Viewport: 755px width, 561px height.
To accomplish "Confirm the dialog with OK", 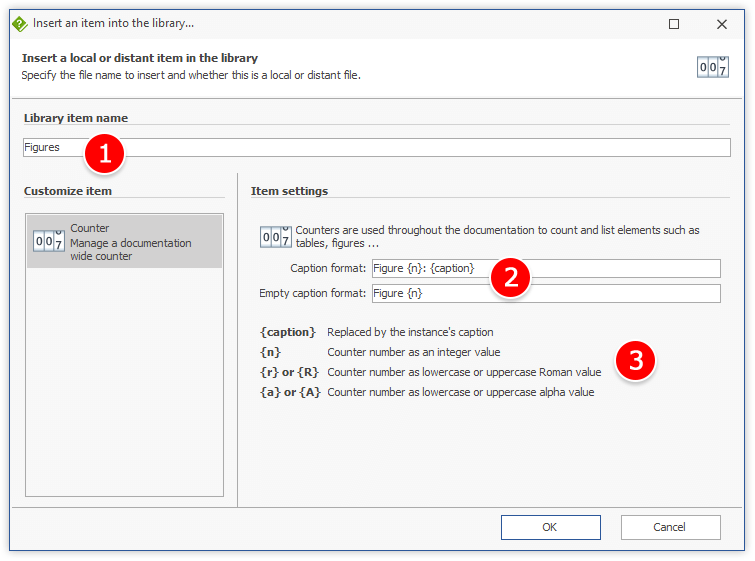I will pyautogui.click(x=550, y=527).
